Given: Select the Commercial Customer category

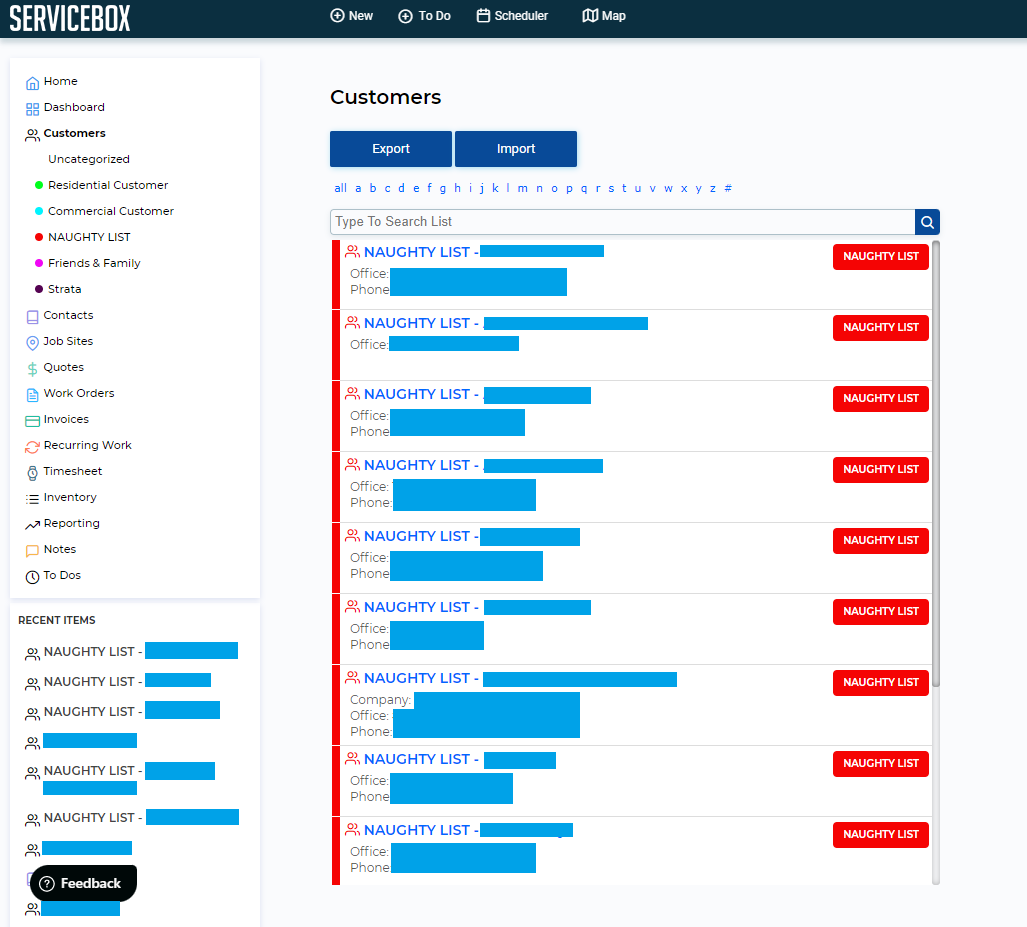Looking at the screenshot, I should click(111, 211).
